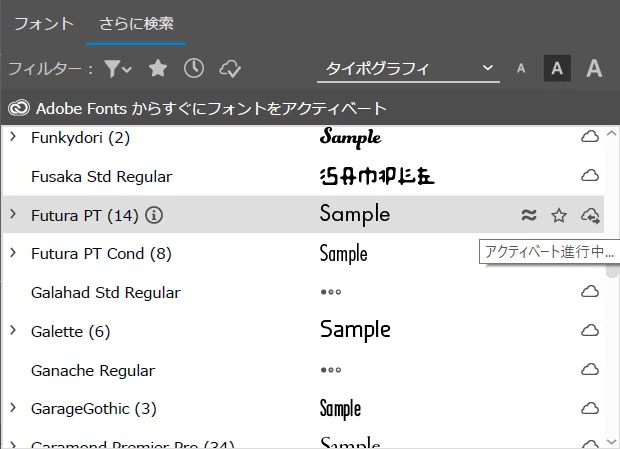Click the Funkydori Sample preview

click(x=351, y=138)
